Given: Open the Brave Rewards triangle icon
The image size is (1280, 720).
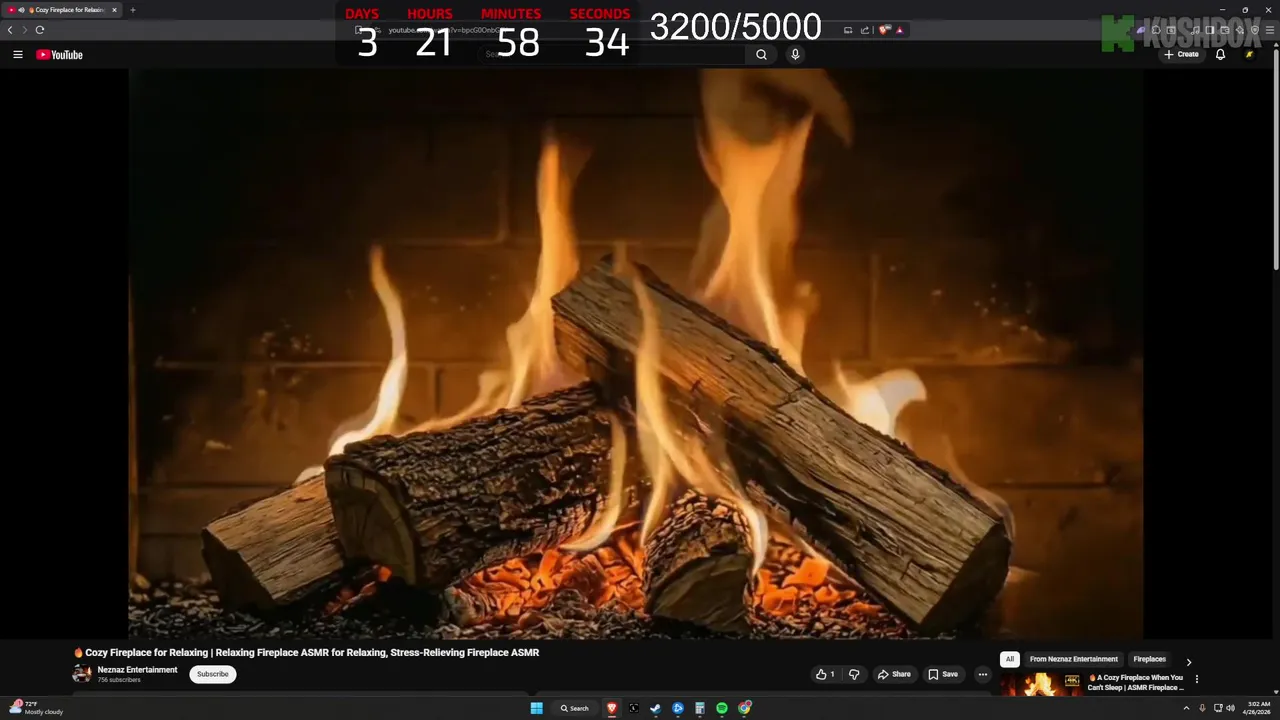Looking at the screenshot, I should pyautogui.click(x=899, y=30).
